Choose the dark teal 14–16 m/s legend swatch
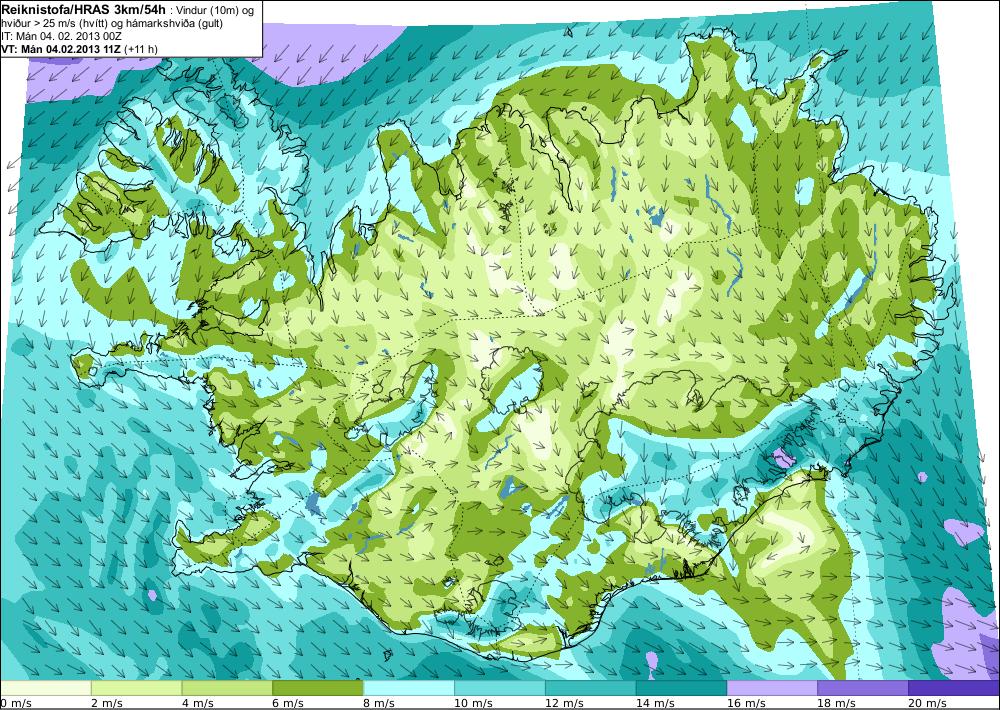This screenshot has height=710, width=1000. coord(681,688)
